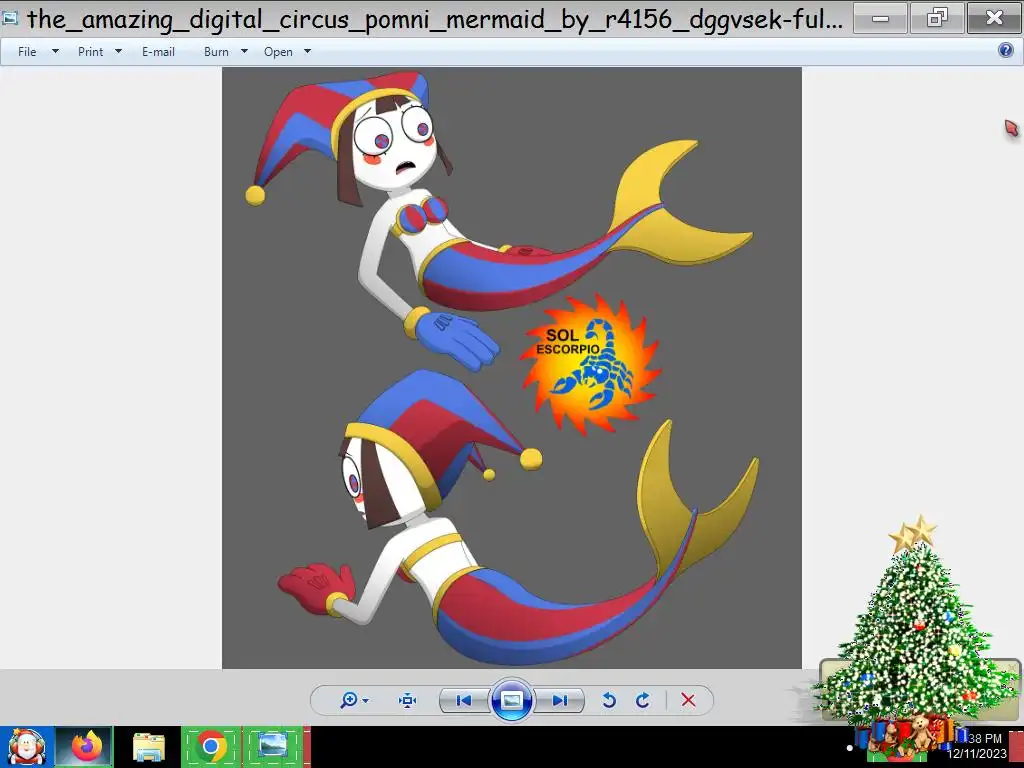1024x768 pixels.
Task: Click the Santa Start button
Action: tap(26, 746)
